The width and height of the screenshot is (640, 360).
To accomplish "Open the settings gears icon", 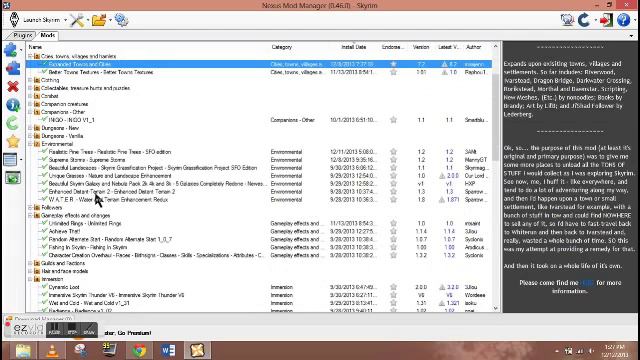I will coord(121,20).
